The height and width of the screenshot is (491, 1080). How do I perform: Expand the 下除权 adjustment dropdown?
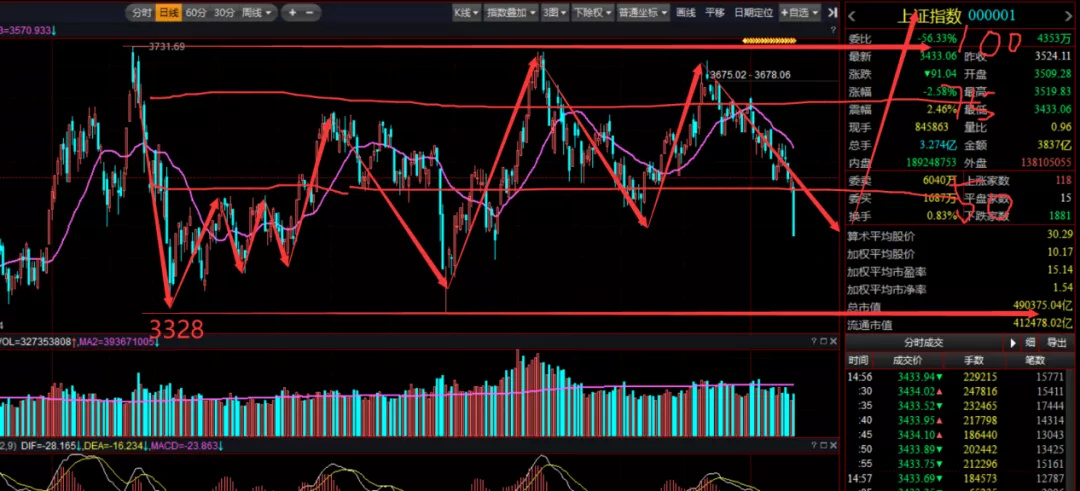point(592,12)
